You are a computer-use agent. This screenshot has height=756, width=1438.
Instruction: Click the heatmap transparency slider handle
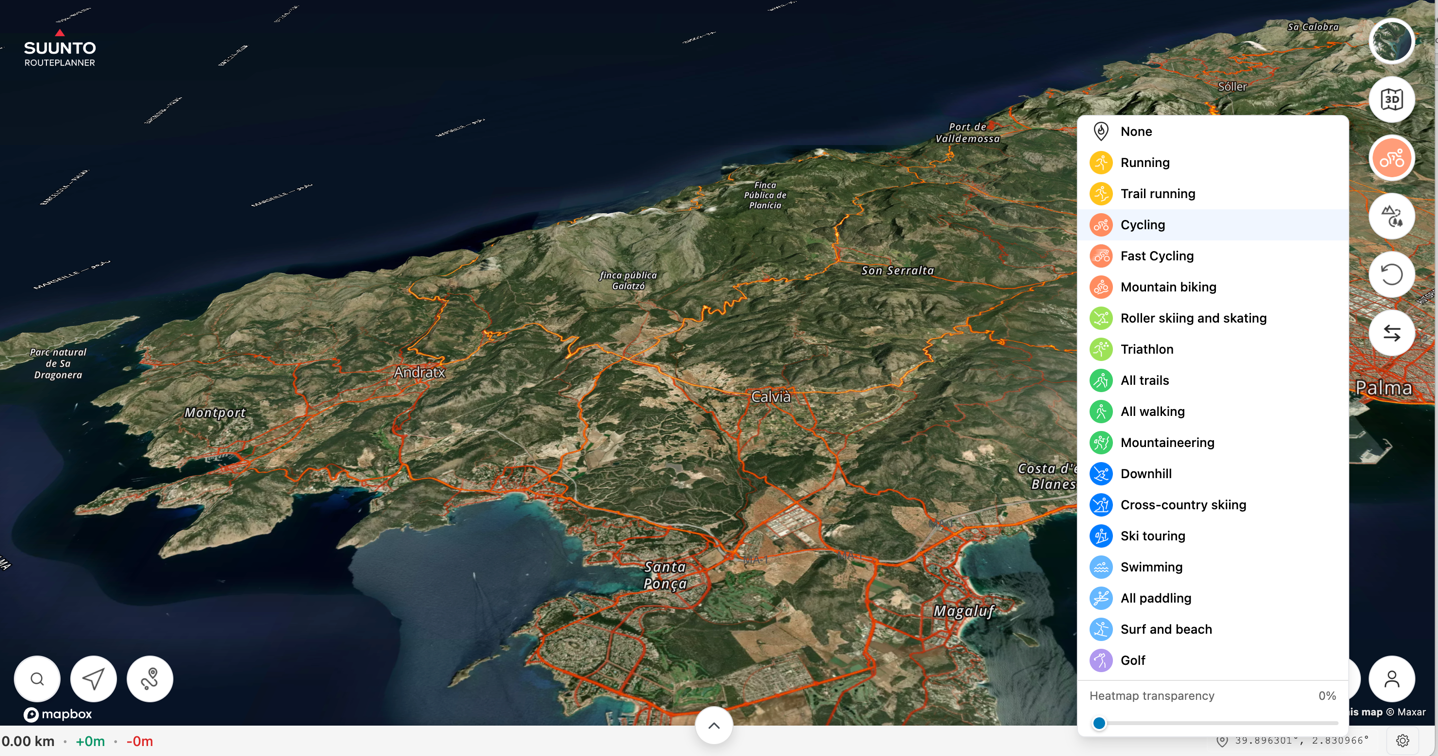[x=1099, y=723]
